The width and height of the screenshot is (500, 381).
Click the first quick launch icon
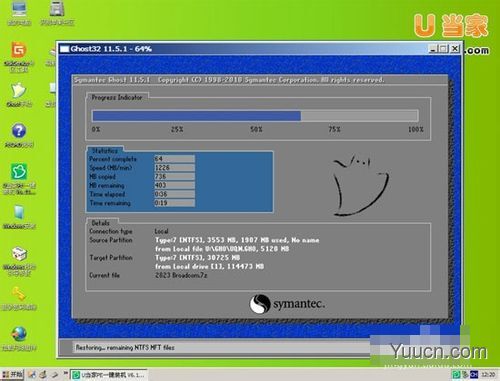pyautogui.click(x=32, y=375)
